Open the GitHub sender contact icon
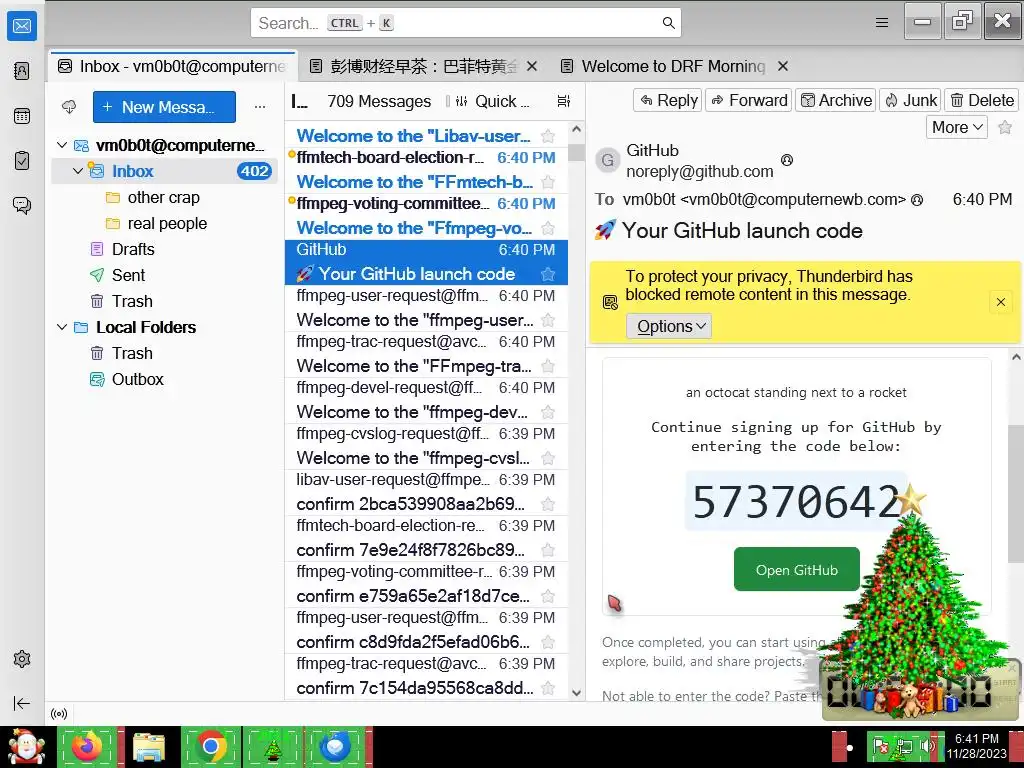This screenshot has height=768, width=1024. tap(787, 159)
